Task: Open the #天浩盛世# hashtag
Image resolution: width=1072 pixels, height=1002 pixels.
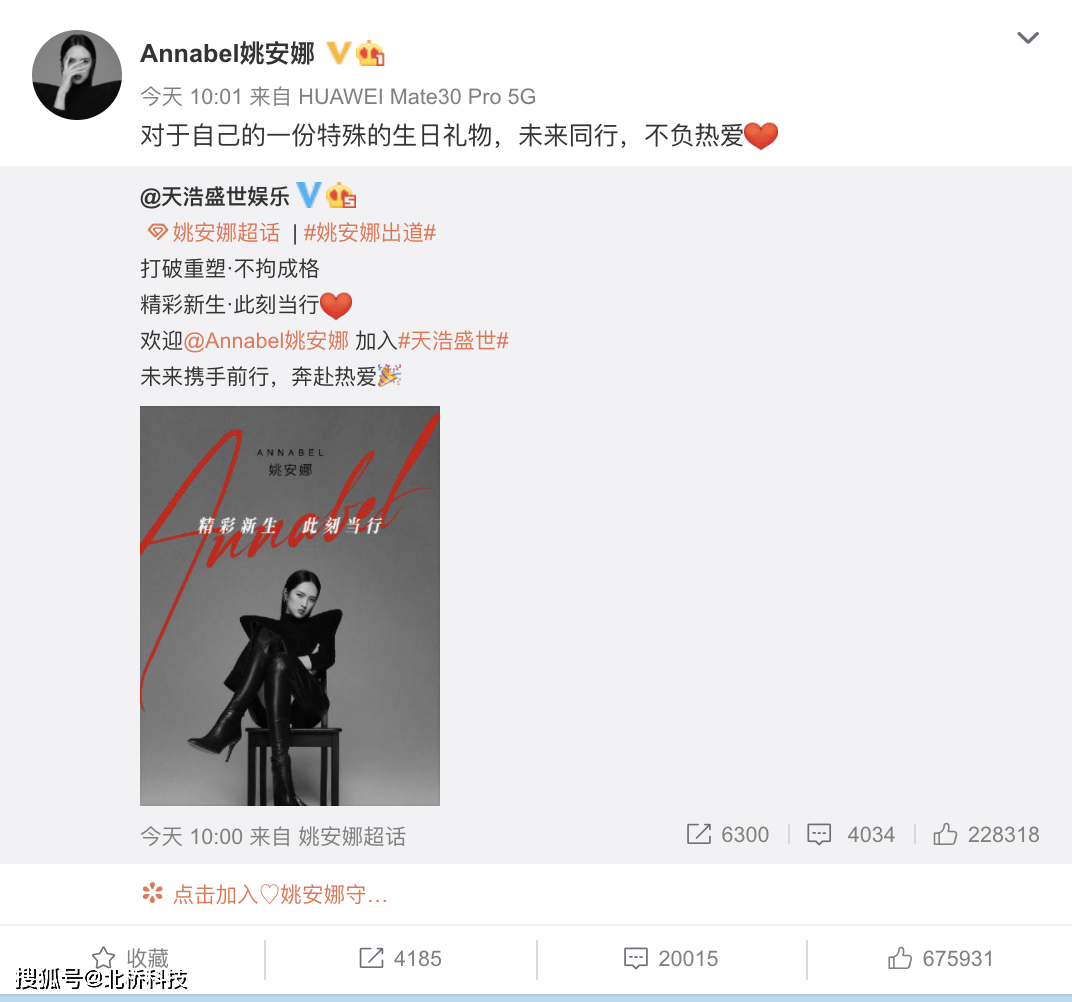Action: point(453,340)
